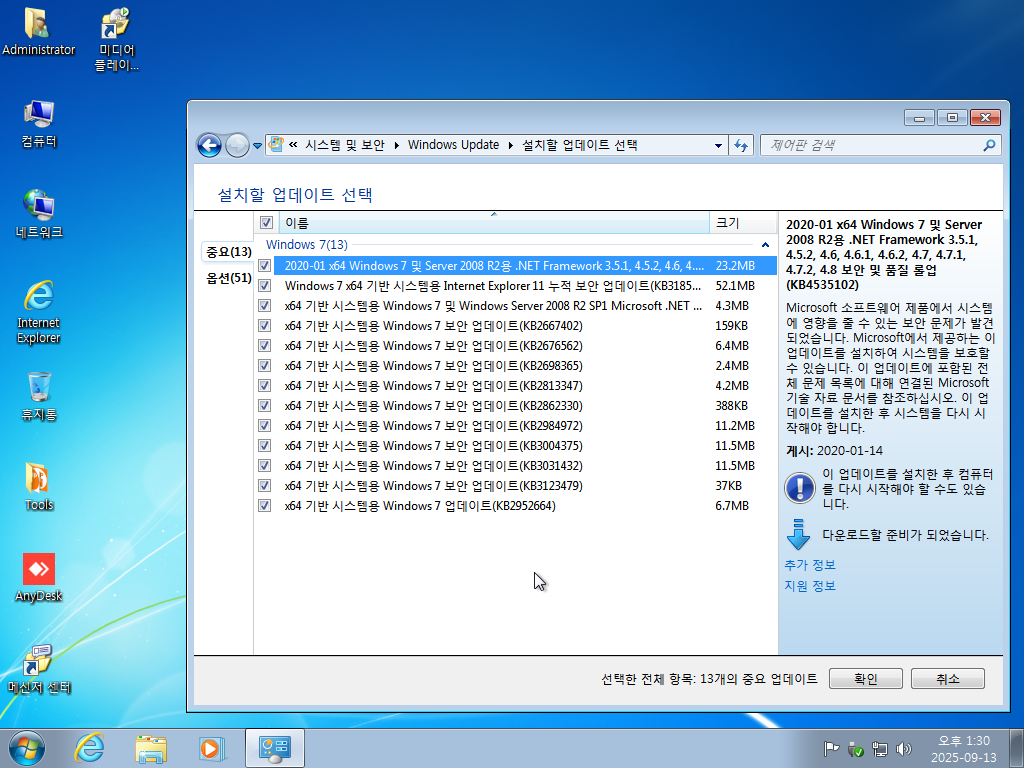Click the 52.1MB size value
Viewport: 1024px width, 768px height.
[735, 286]
